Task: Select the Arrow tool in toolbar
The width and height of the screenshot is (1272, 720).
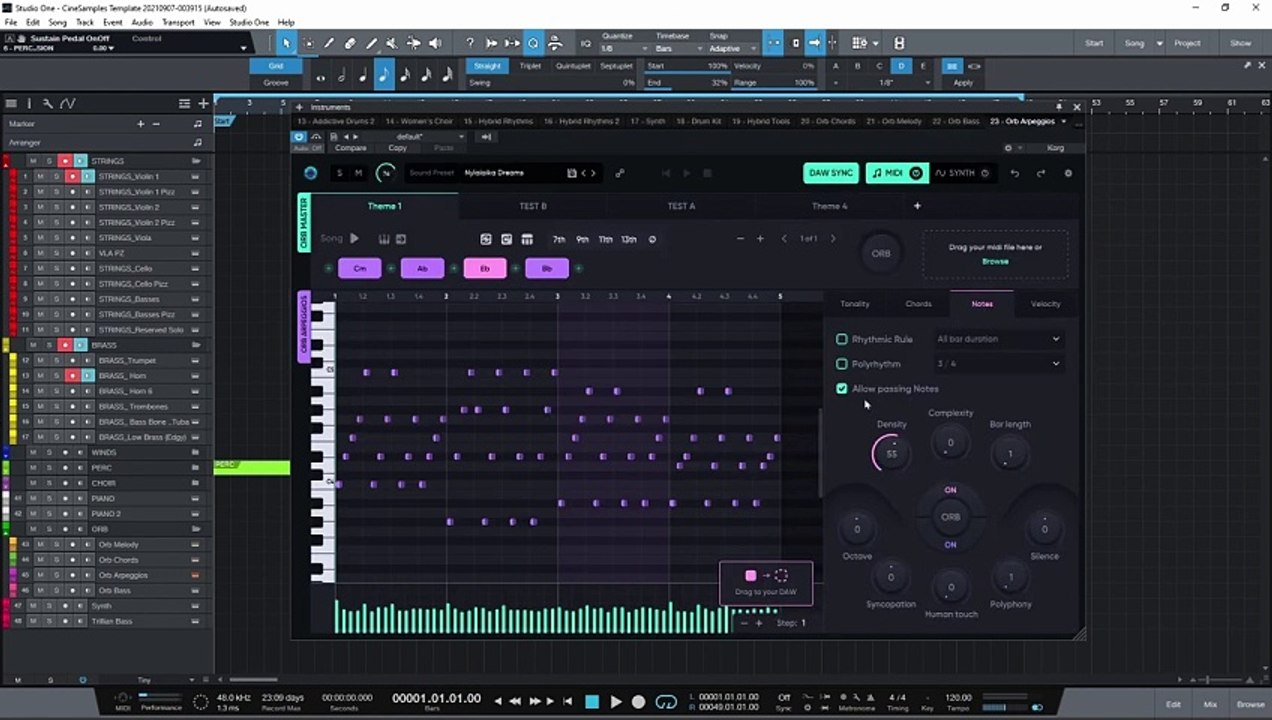Action: click(286, 43)
